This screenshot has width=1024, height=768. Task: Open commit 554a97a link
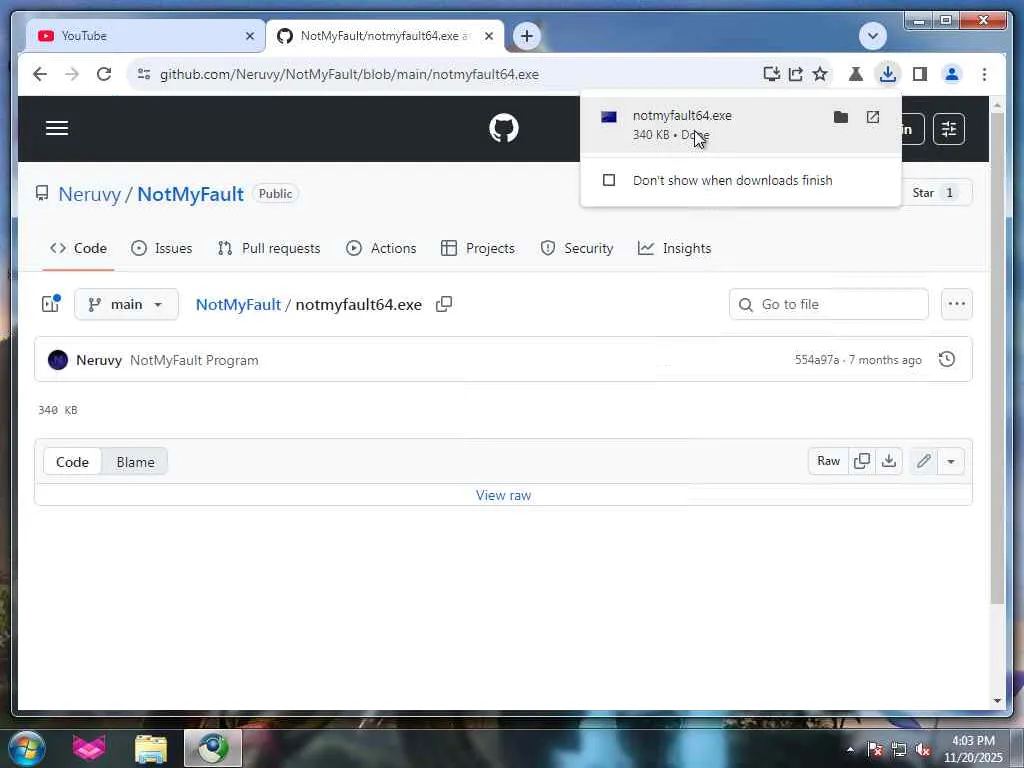pyautogui.click(x=816, y=360)
